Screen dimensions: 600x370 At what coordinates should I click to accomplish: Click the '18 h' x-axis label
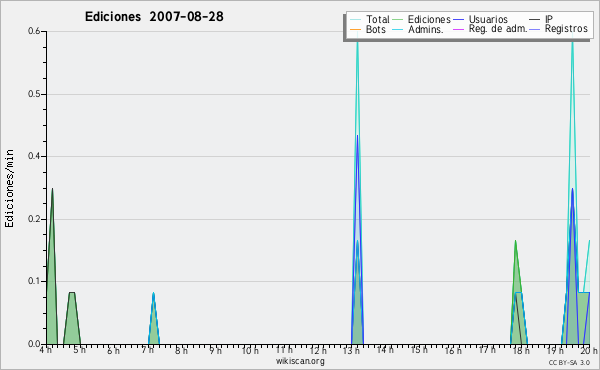click(x=521, y=350)
